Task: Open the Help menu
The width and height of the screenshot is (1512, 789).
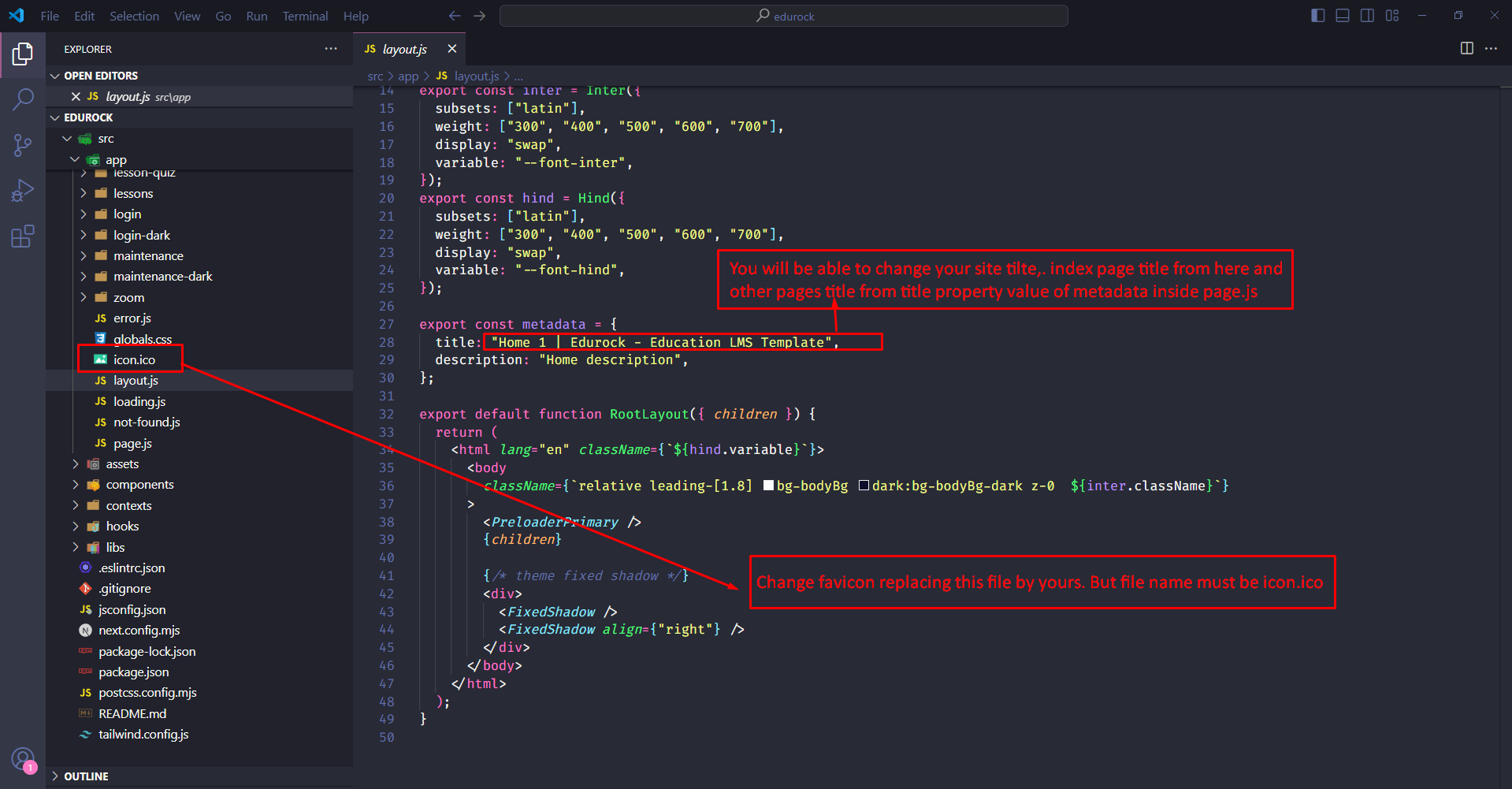Action: click(x=356, y=16)
